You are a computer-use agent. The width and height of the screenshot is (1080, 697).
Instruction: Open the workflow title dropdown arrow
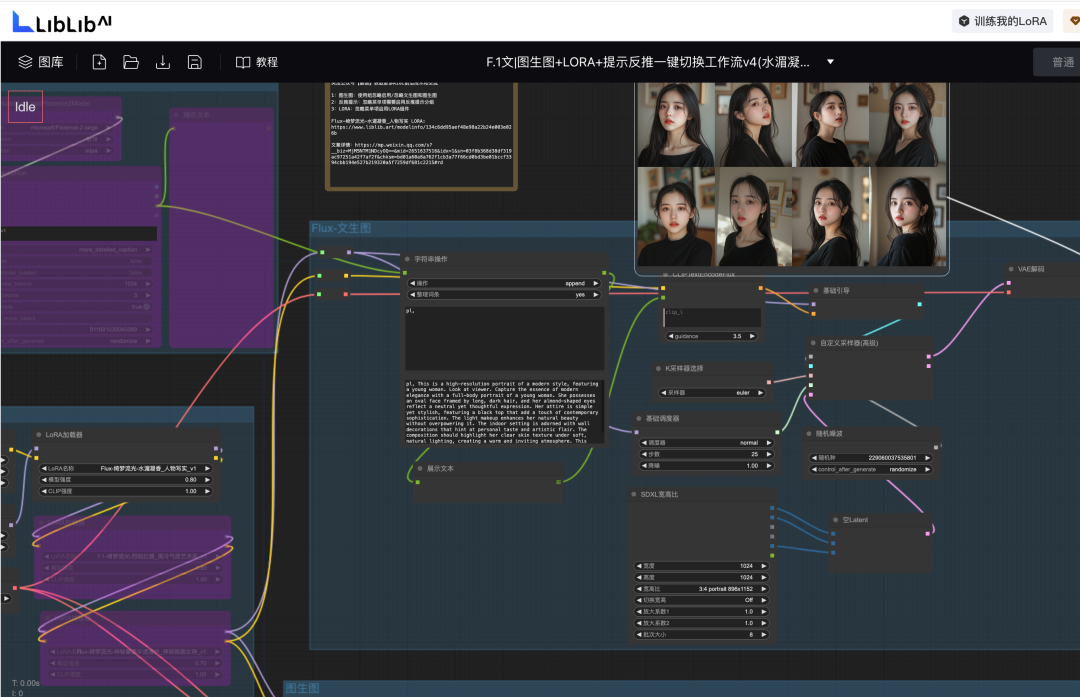(x=829, y=61)
